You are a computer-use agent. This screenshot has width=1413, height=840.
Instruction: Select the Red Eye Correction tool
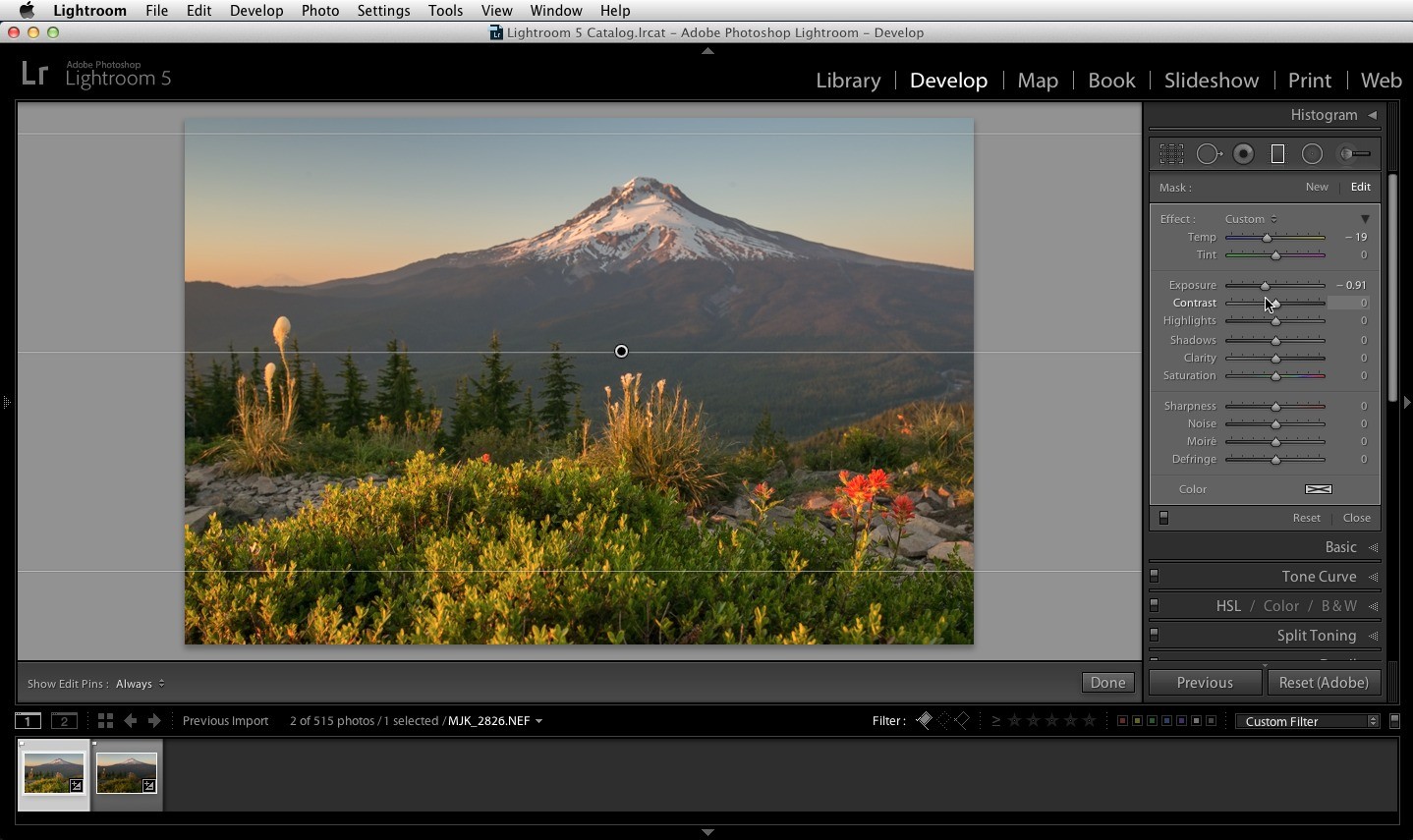pos(1244,154)
